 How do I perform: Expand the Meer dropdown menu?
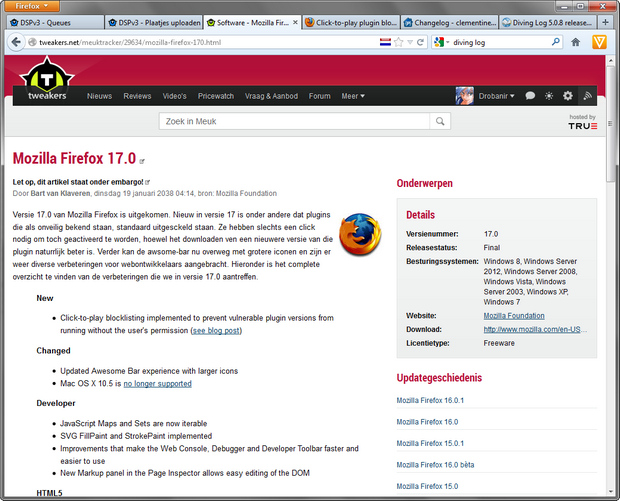[353, 96]
